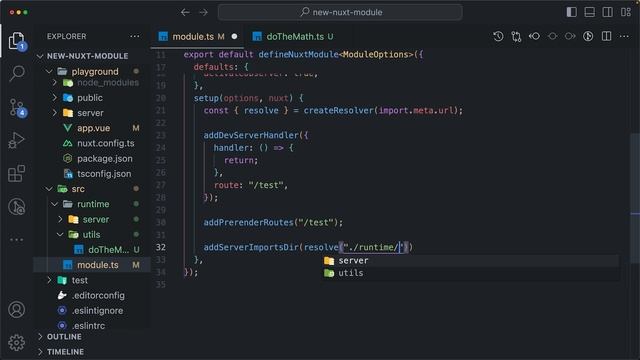Viewport: 640px width, 360px height.
Task: Click the run circle icon in editor toolbar
Action: click(x=588, y=36)
